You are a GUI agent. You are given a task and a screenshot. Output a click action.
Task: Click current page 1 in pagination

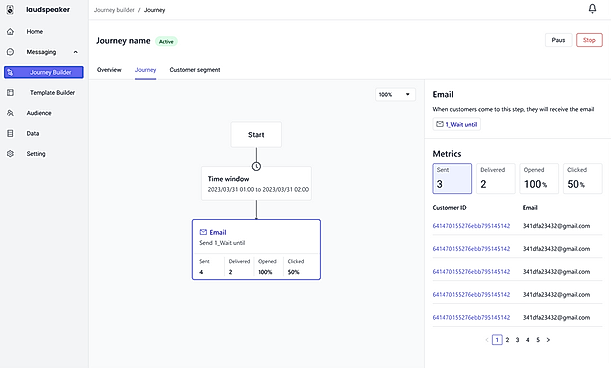click(x=497, y=340)
